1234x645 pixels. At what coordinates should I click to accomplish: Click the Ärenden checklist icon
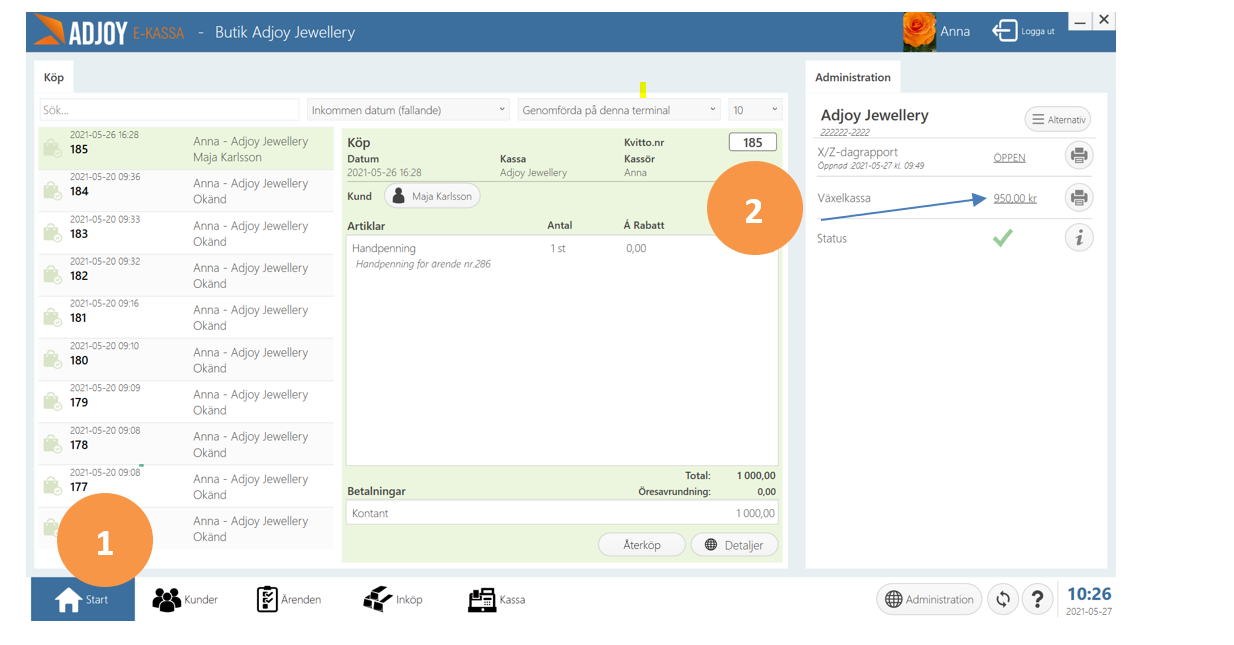click(x=267, y=599)
